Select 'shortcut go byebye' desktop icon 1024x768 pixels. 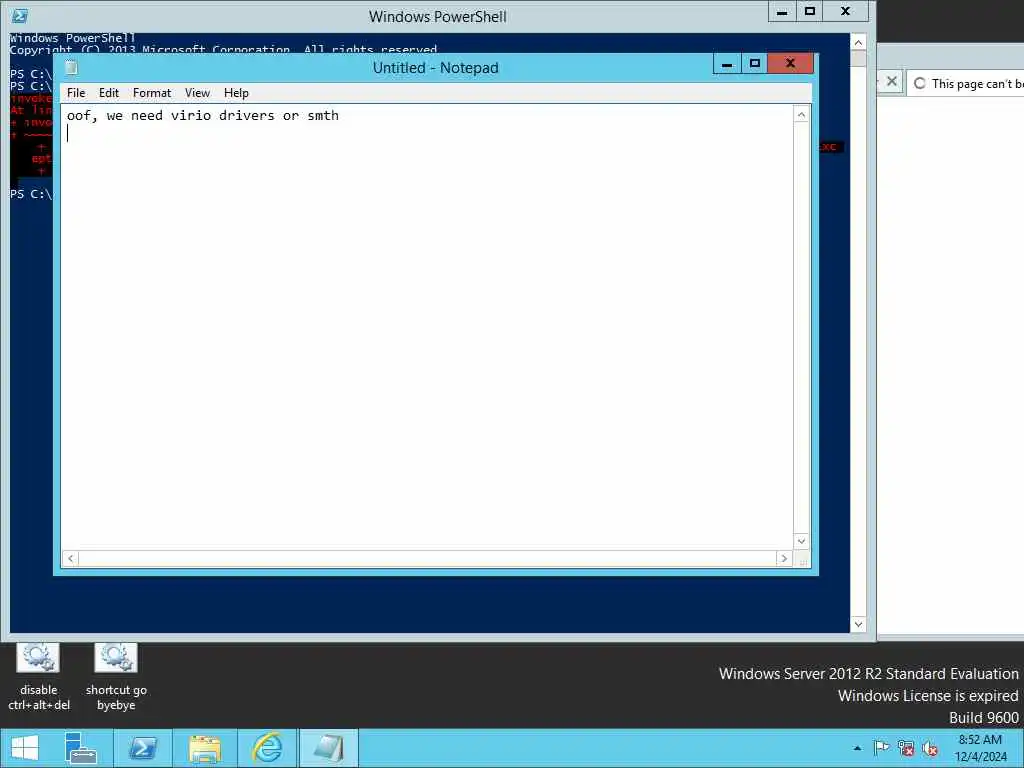[116, 677]
